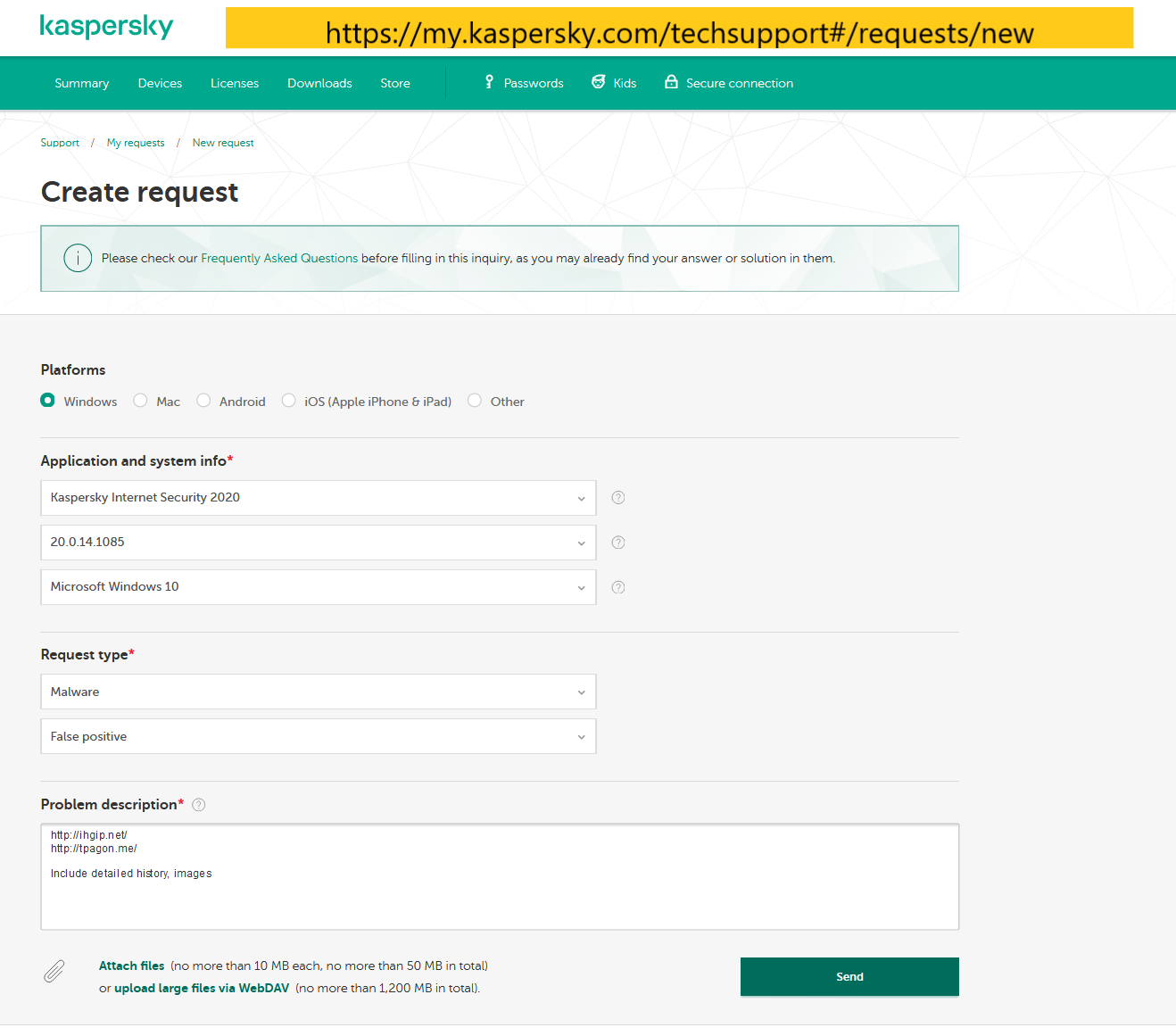Click the Send button
This screenshot has width=1176, height=1036.
click(x=849, y=976)
